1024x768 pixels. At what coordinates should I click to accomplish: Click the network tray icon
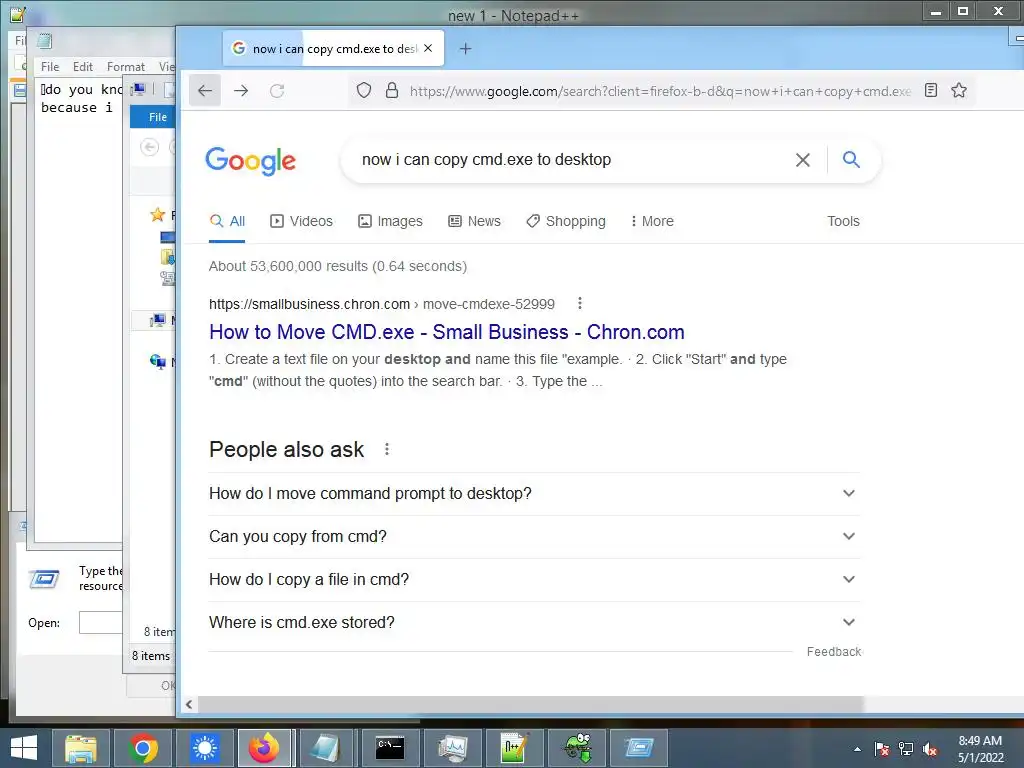[906, 749]
